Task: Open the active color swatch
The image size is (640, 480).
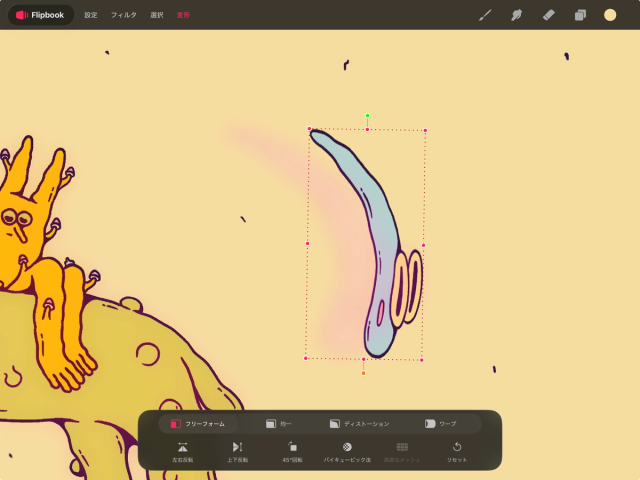Action: click(610, 15)
